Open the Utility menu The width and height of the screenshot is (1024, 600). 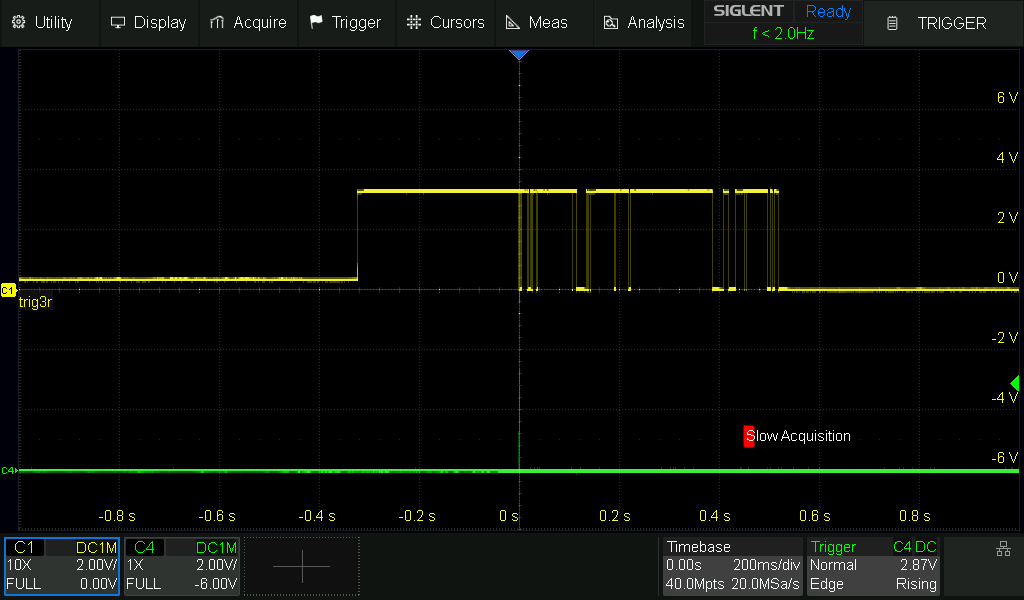[44, 22]
